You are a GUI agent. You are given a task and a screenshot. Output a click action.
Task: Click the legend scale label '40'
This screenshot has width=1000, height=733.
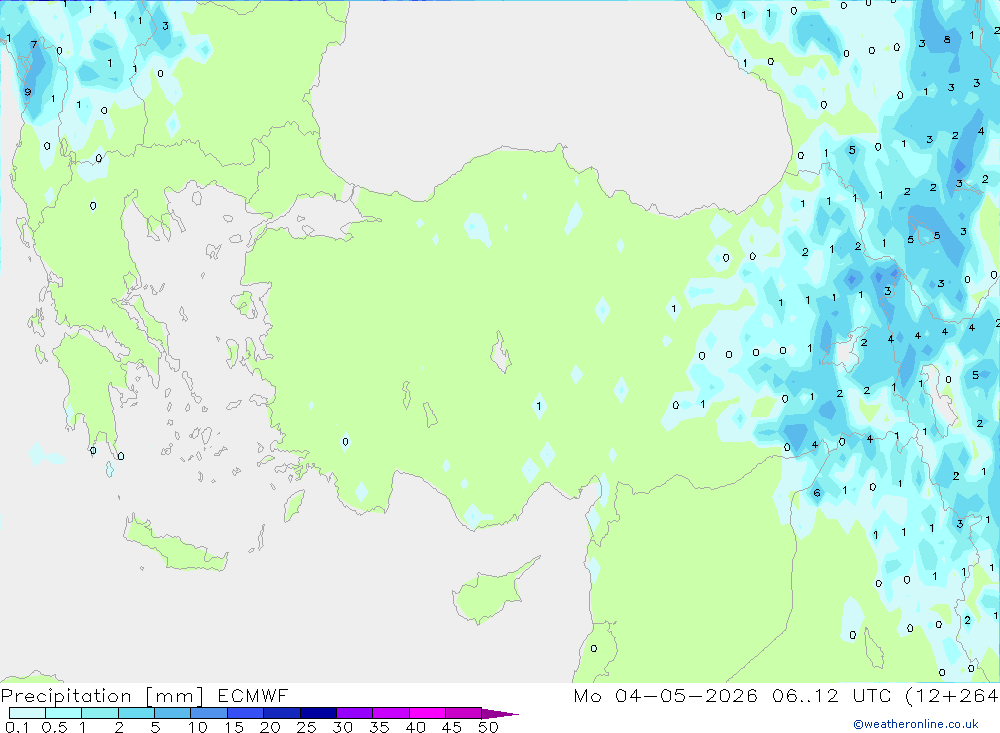point(415,727)
